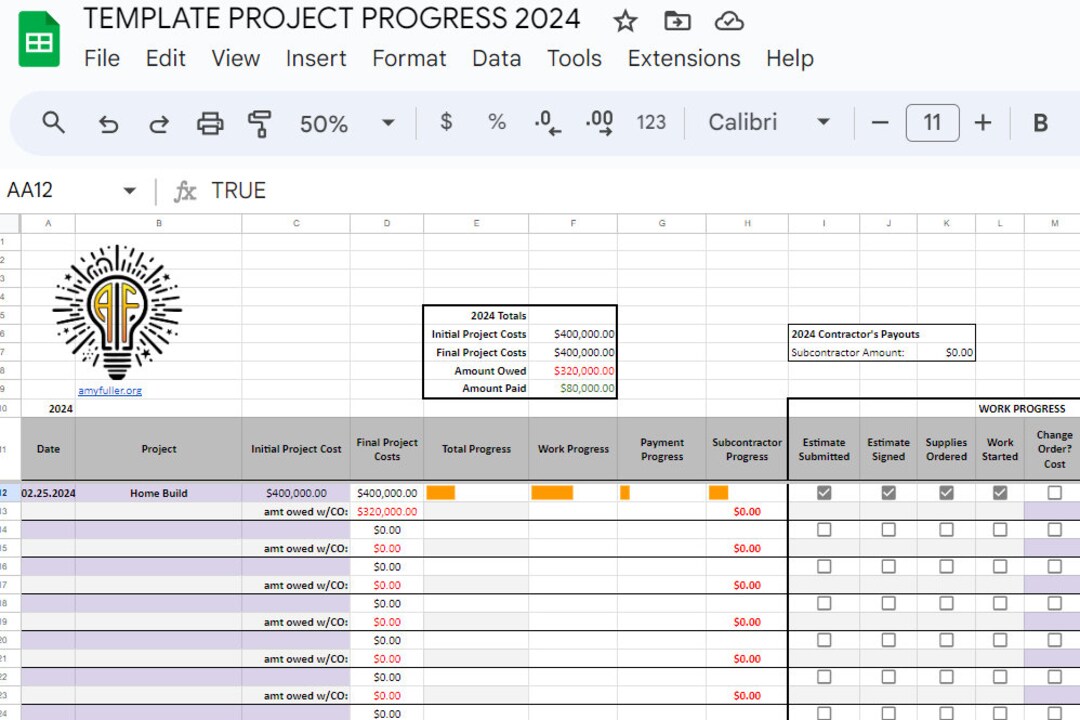
Task: Expand the name box dropdown showing AA12
Action: tap(129, 190)
